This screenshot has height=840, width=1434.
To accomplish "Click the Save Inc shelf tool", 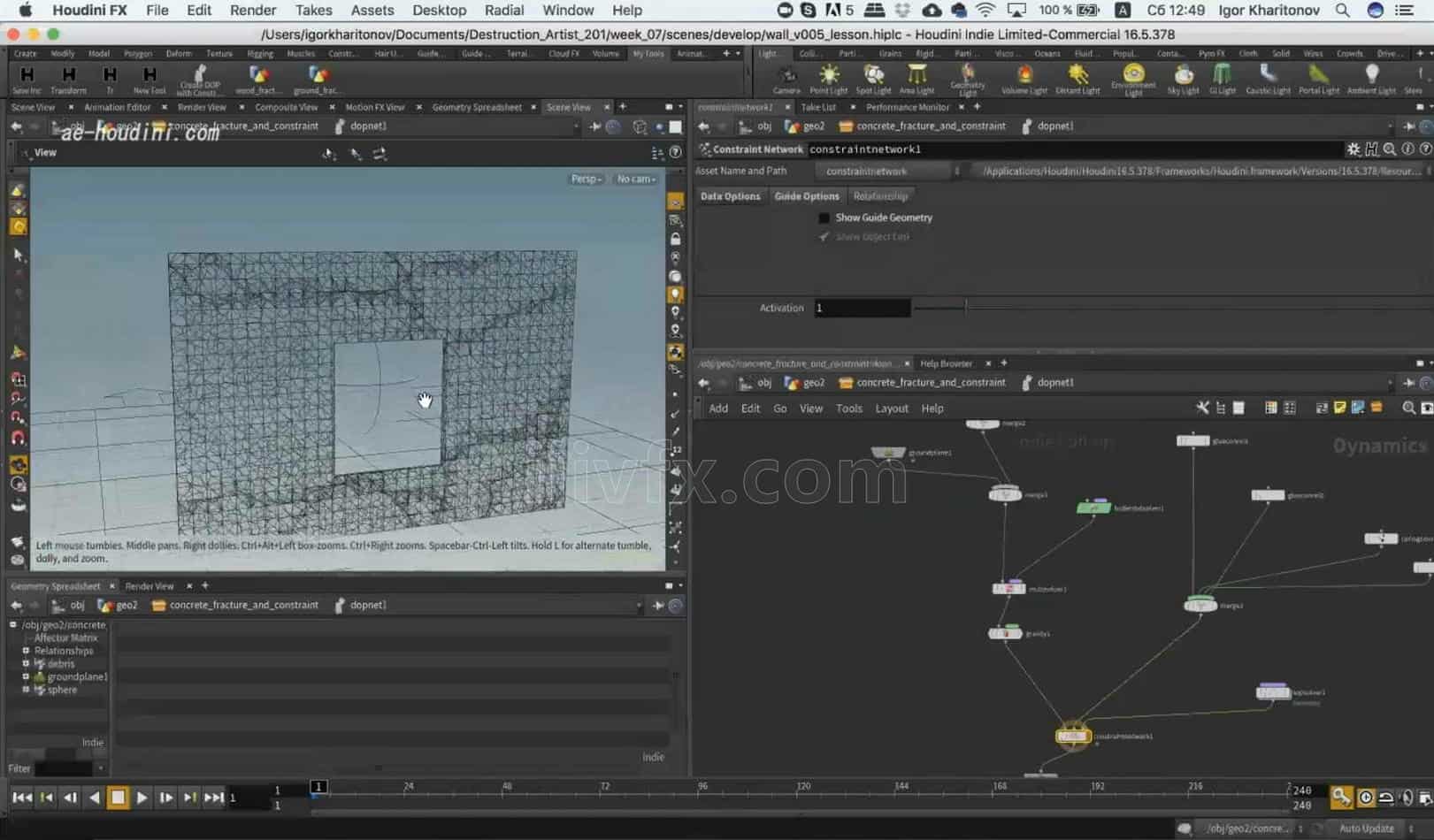I will pos(27,78).
